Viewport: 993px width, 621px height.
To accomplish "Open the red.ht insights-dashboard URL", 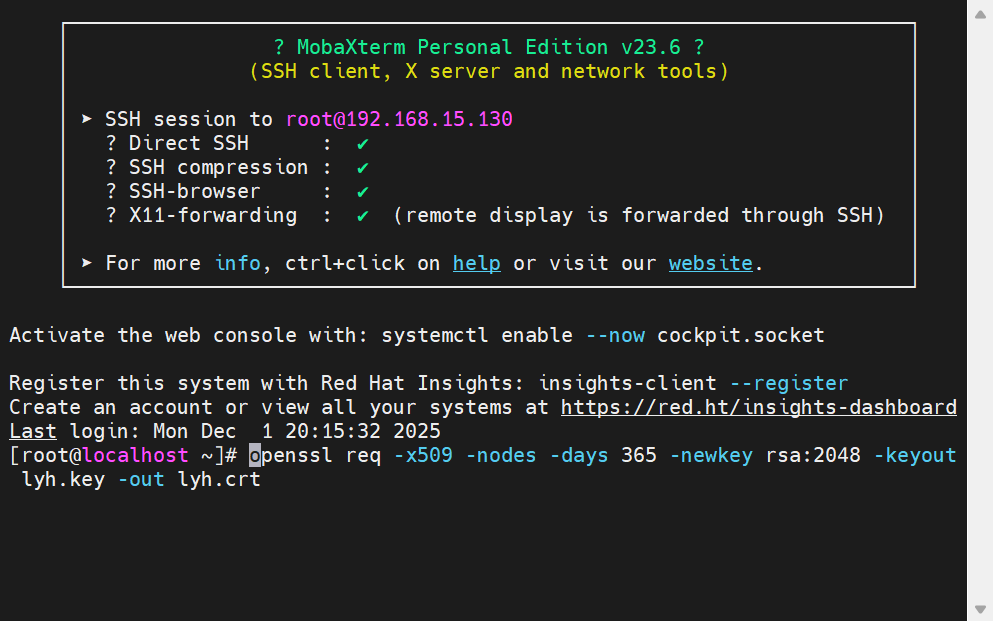I will 759,408.
